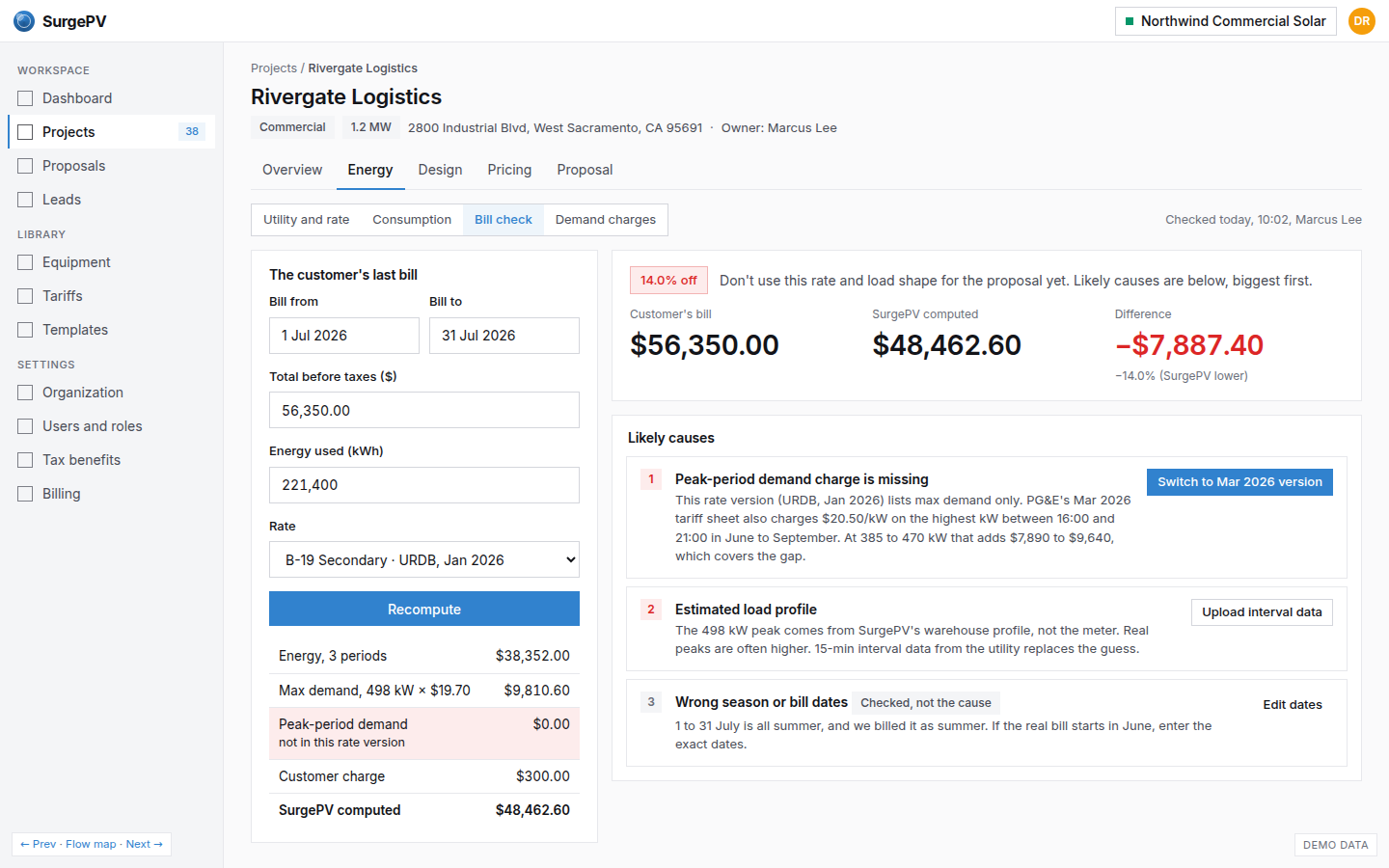1389x868 pixels.
Task: Click the icon beside Users and roles
Action: (x=25, y=426)
